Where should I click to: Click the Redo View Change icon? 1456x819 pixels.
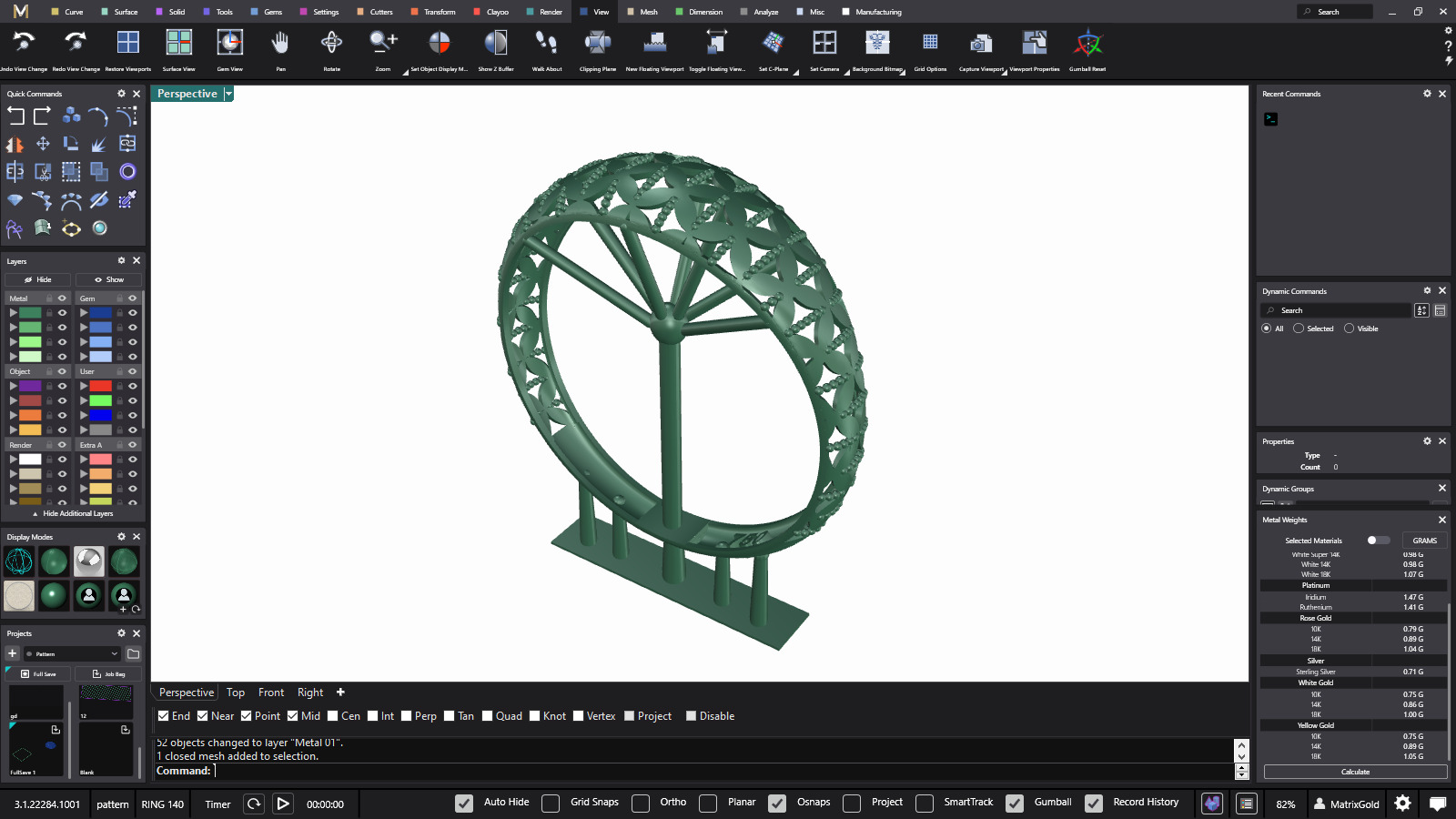coord(76,43)
